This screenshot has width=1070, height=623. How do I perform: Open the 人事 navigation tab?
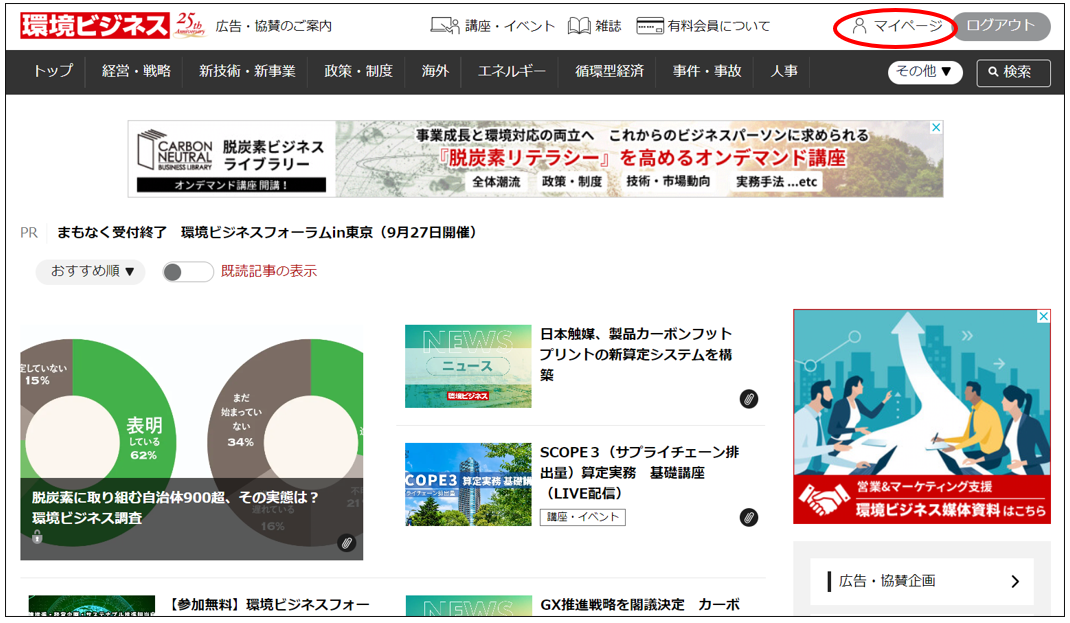click(x=783, y=71)
